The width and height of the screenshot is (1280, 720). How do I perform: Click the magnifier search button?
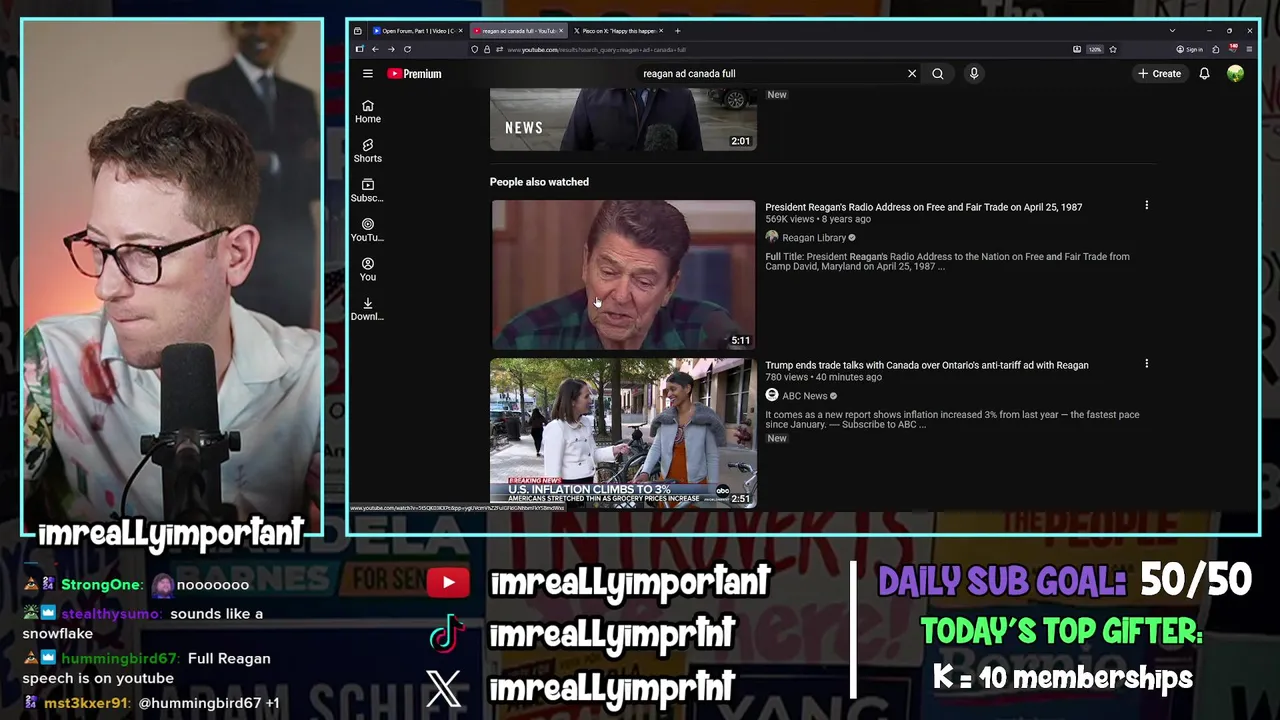click(x=938, y=74)
